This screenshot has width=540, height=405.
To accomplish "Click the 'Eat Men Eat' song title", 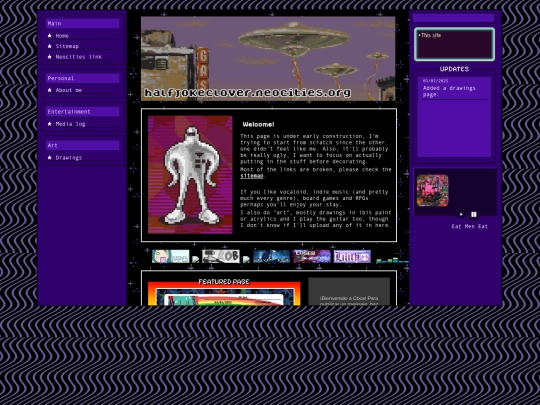I will pos(470,227).
